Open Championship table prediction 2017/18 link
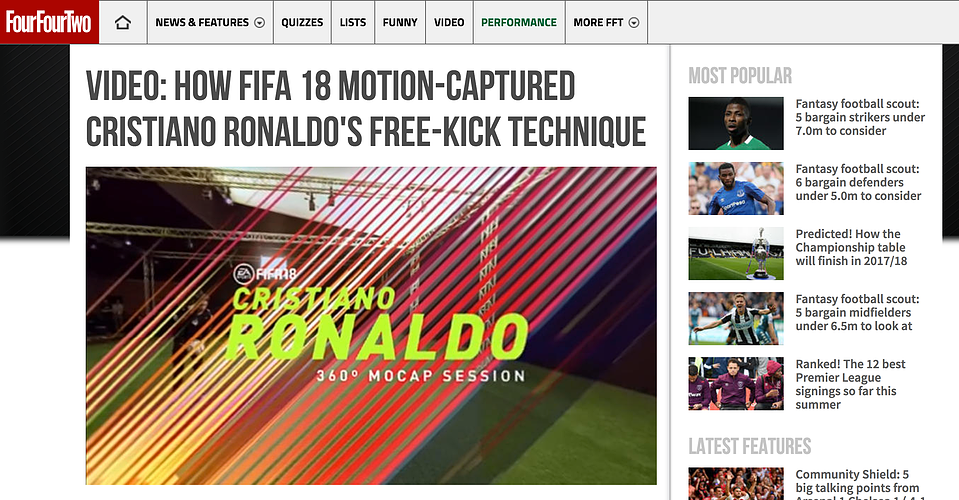959x500 pixels. coord(851,248)
